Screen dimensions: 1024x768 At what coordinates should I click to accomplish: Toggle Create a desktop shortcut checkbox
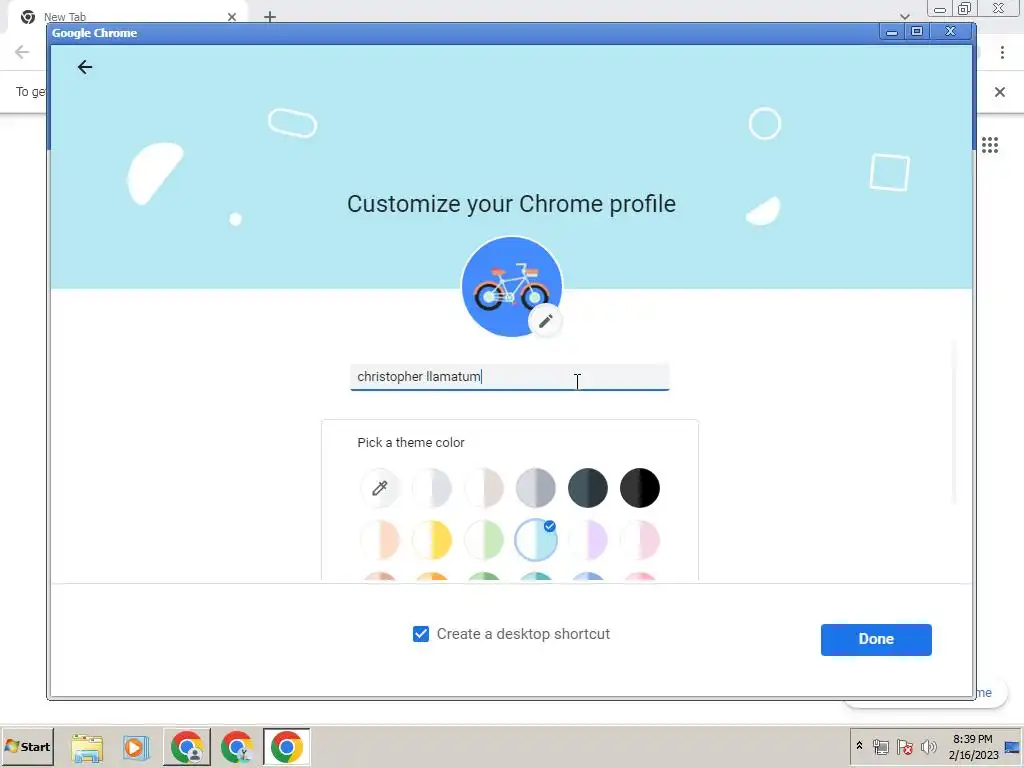click(x=421, y=634)
